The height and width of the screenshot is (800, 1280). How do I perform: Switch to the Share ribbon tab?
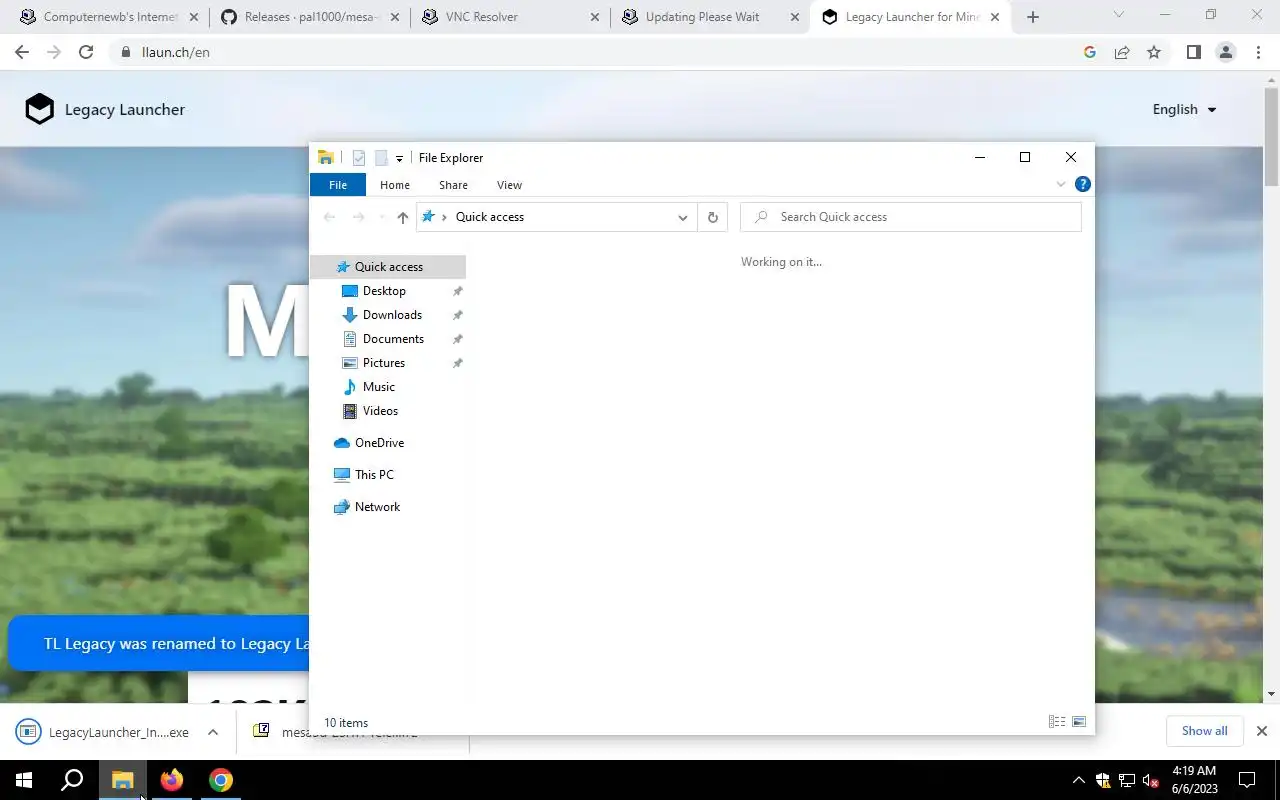[x=453, y=185]
